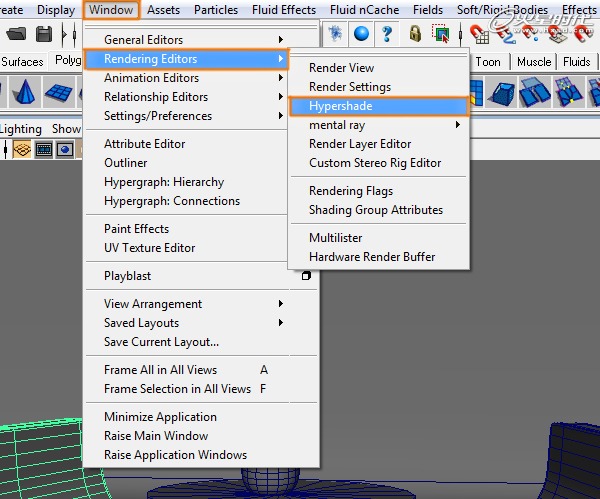Open Hardware Render Buffer
This screenshot has height=499, width=600.
pyautogui.click(x=379, y=257)
